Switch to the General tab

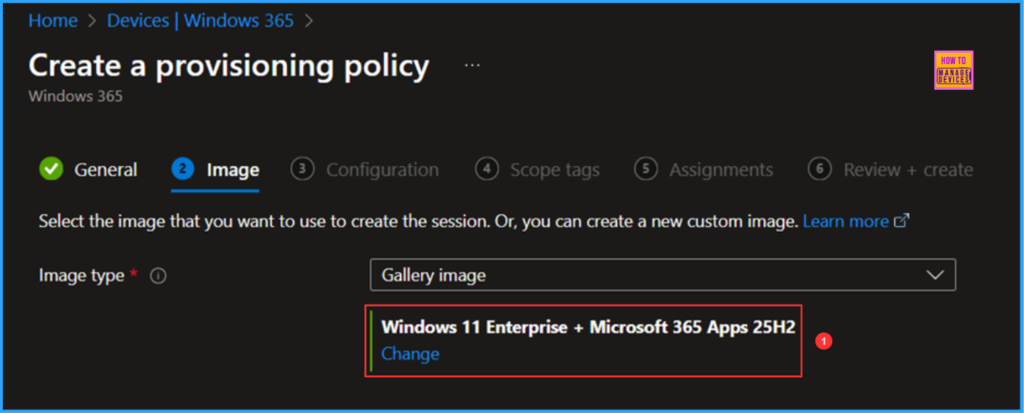[x=105, y=170]
